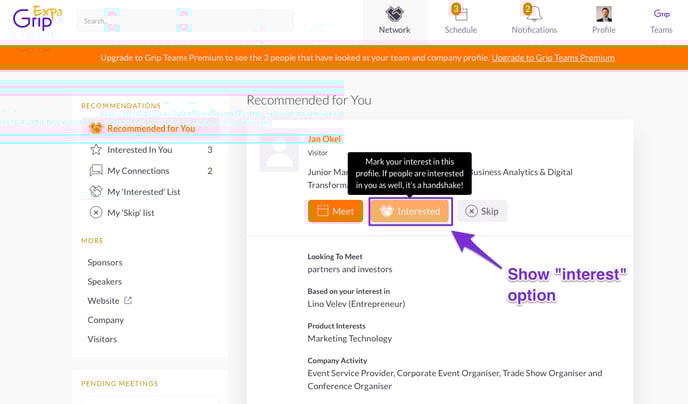This screenshot has height=404, width=688.
Task: Click the external link icon next to Website
Action: tap(128, 300)
